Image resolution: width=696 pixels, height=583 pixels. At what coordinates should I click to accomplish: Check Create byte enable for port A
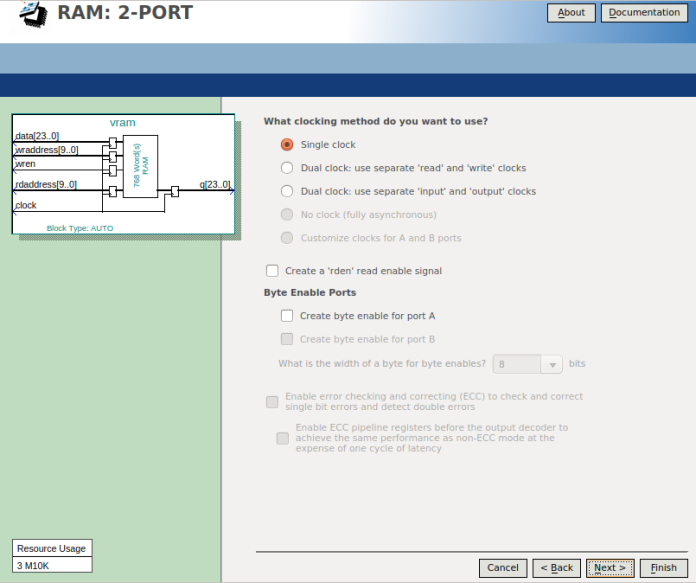[x=287, y=316]
